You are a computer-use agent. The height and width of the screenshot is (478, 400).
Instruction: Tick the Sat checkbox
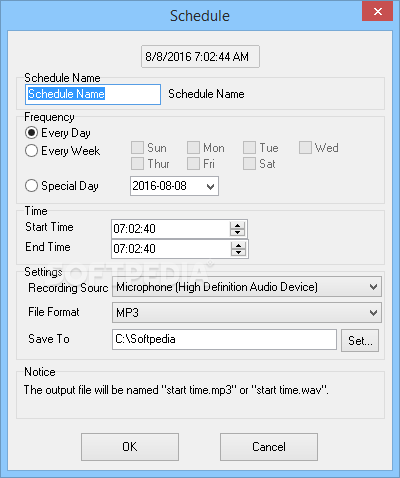[249, 164]
